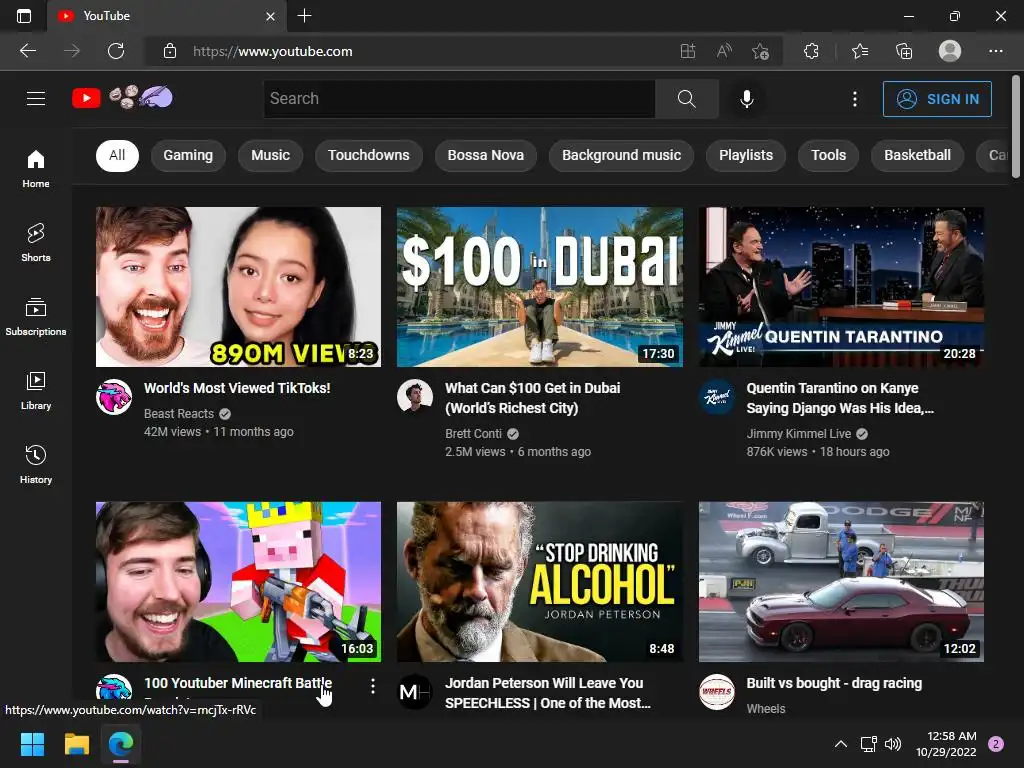1024x768 pixels.
Task: Open Brett Conti channel avatar
Action: 415,396
